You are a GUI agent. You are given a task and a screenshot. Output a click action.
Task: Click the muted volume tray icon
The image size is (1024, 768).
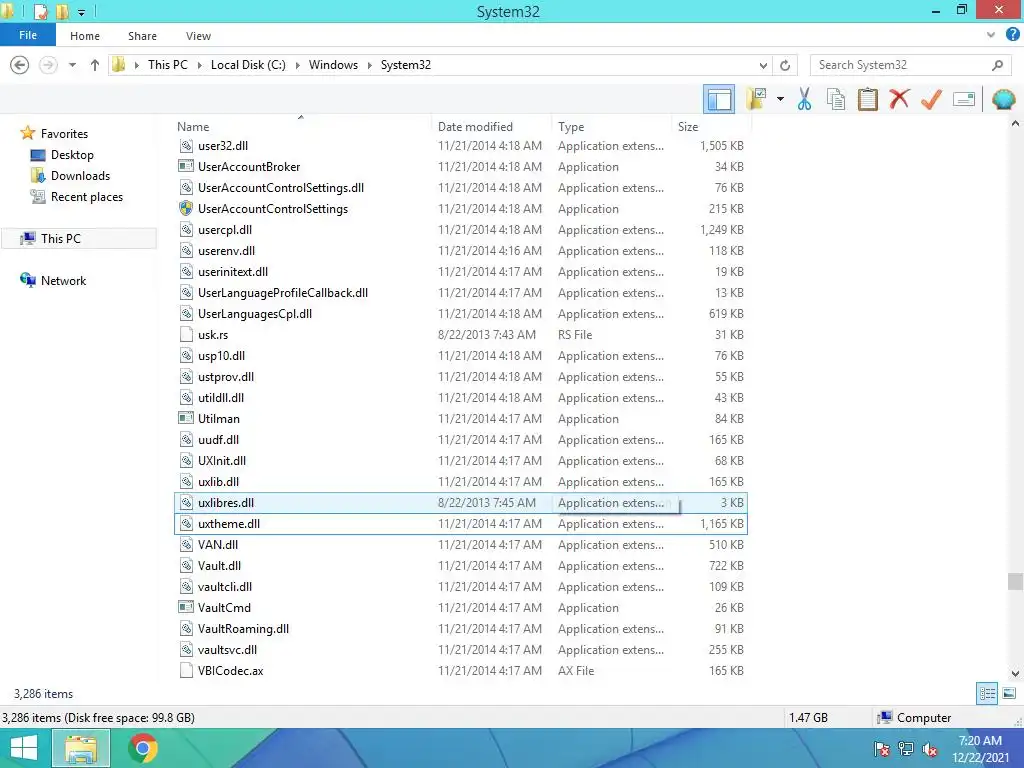click(x=929, y=749)
